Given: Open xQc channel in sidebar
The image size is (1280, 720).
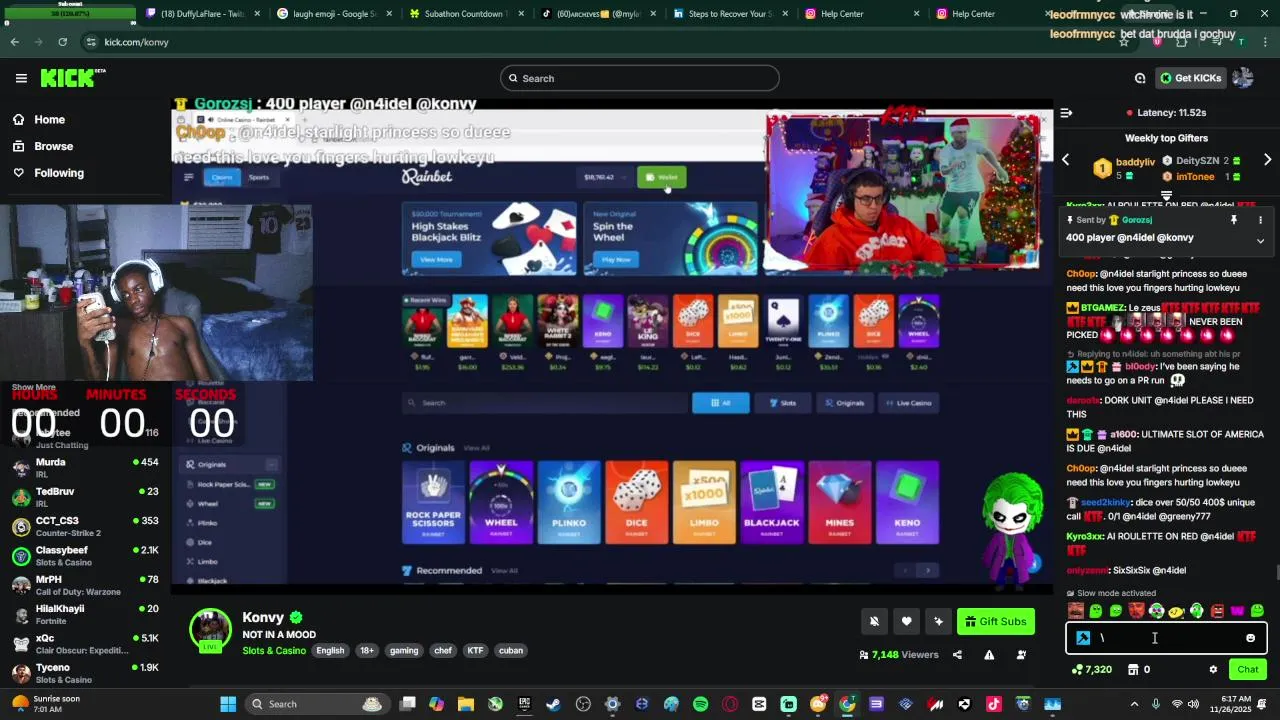Looking at the screenshot, I should point(85,643).
